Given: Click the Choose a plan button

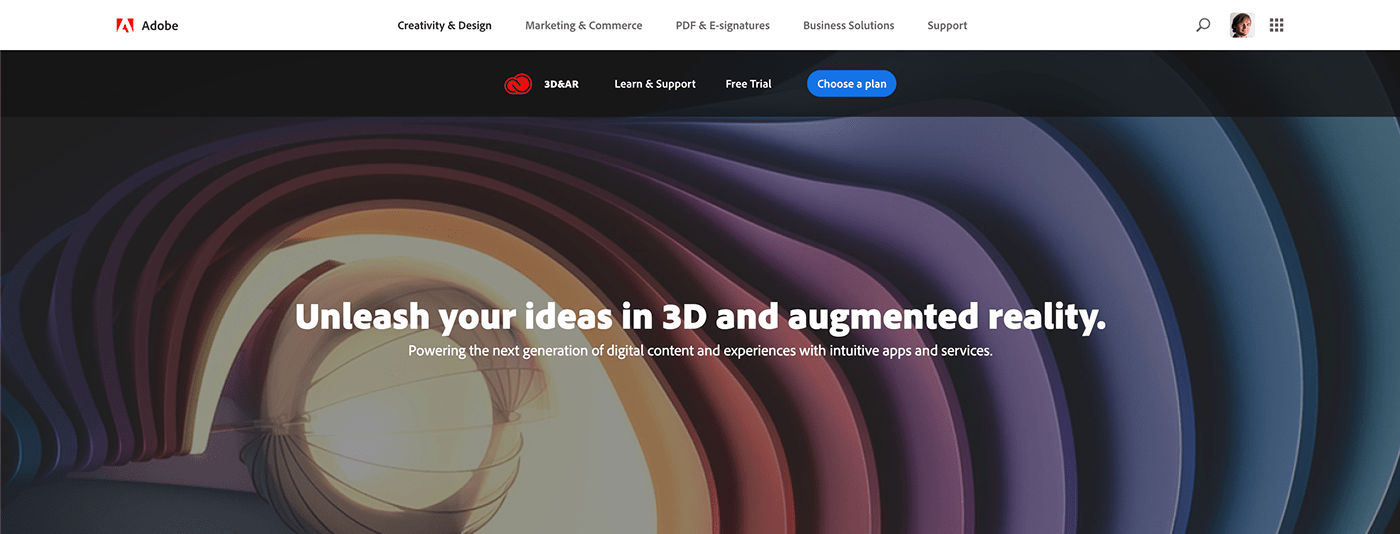Looking at the screenshot, I should click(852, 84).
